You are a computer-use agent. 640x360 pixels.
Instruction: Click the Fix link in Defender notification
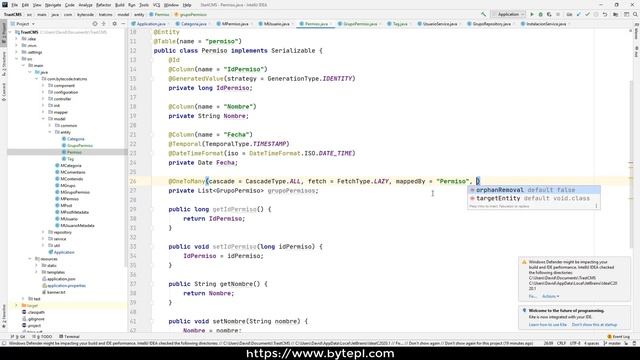click(533, 296)
